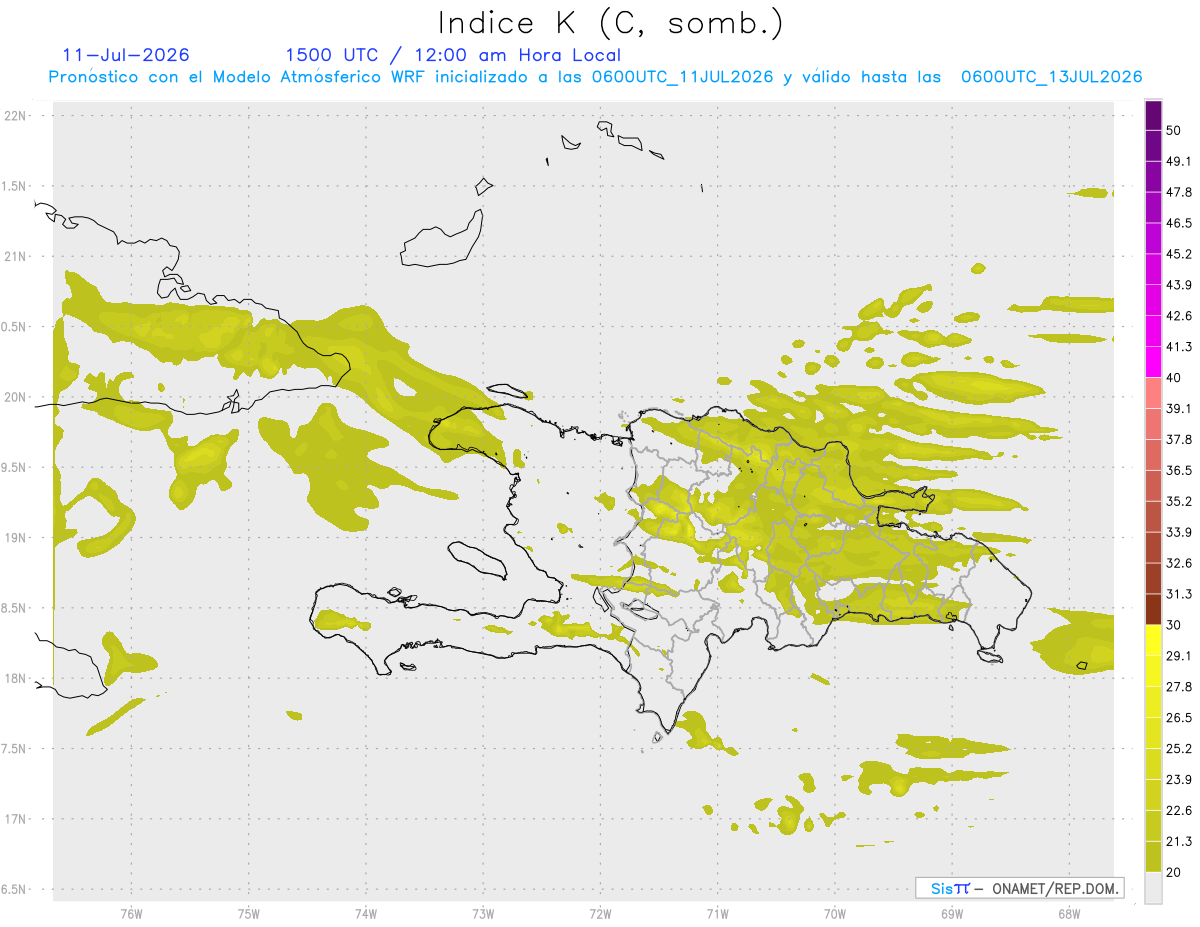Click the '0600UTC_13JUL2026' valid-until time text

[x=1051, y=77]
